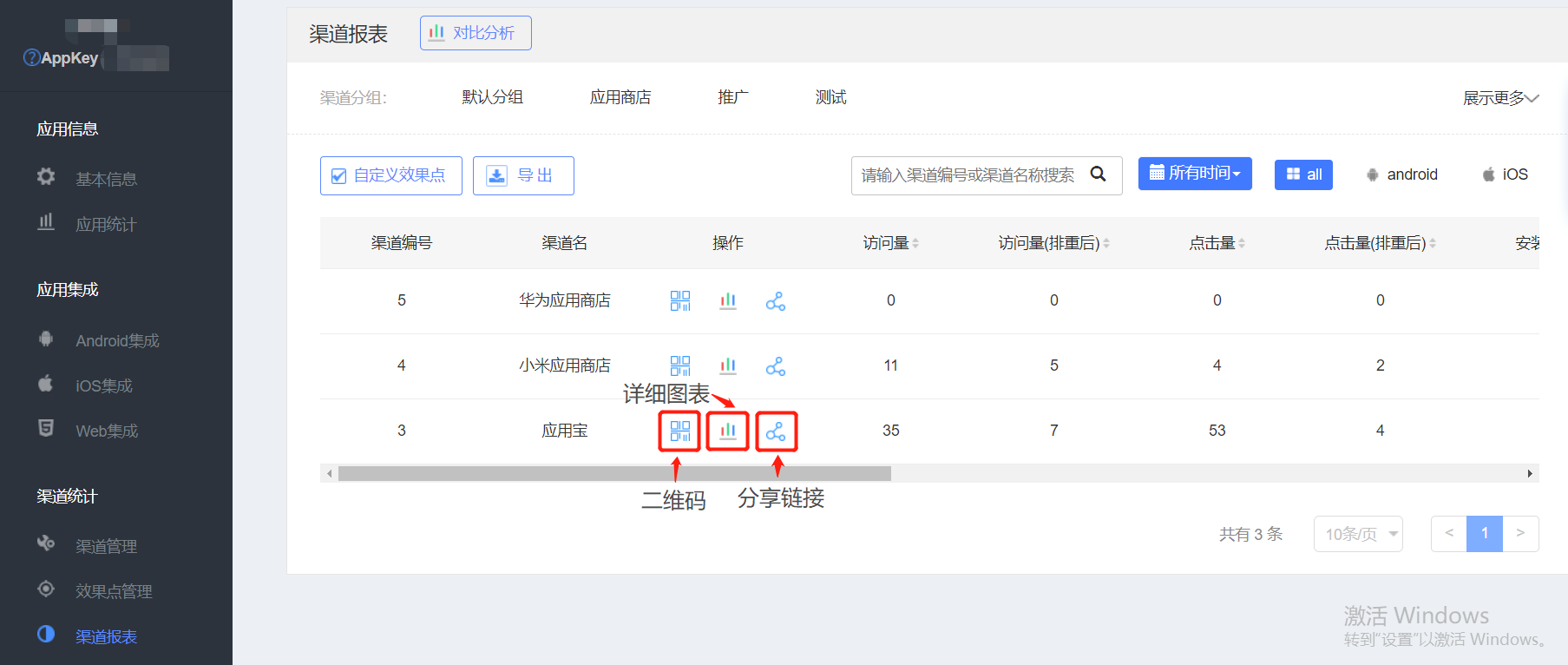This screenshot has width=1568, height=665.
Task: Open 渠道管理 in sidebar
Action: 106,546
